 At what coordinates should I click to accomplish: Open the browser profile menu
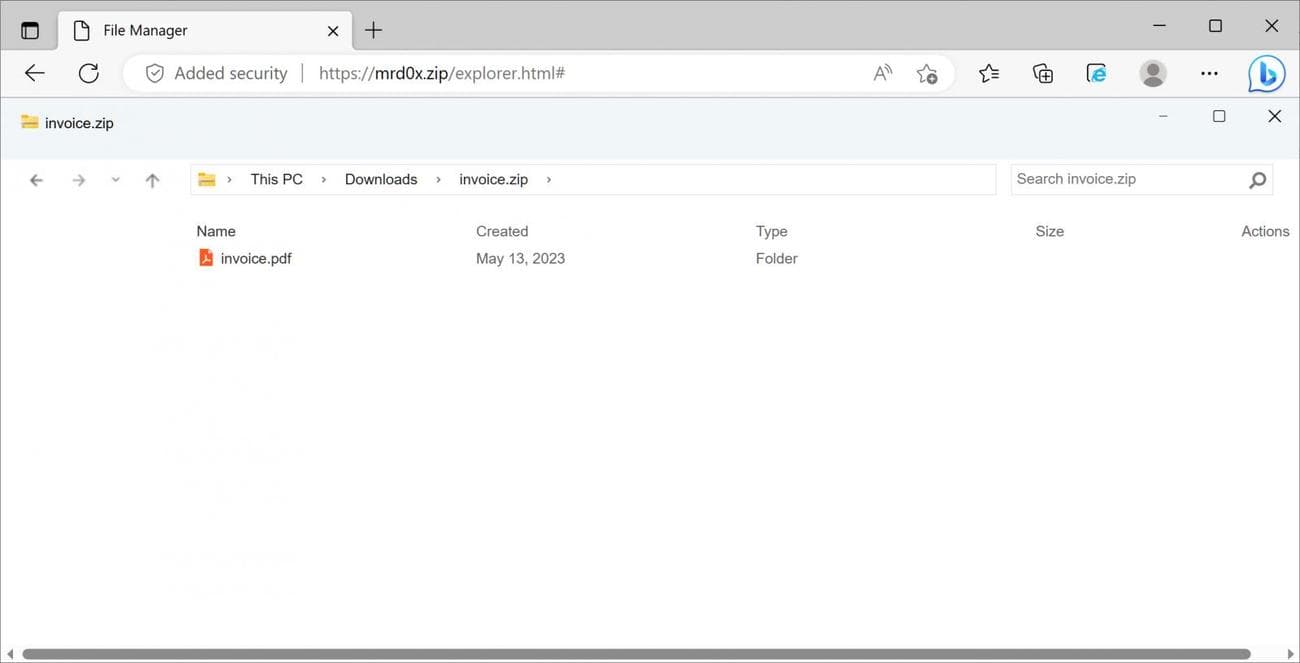(1152, 72)
